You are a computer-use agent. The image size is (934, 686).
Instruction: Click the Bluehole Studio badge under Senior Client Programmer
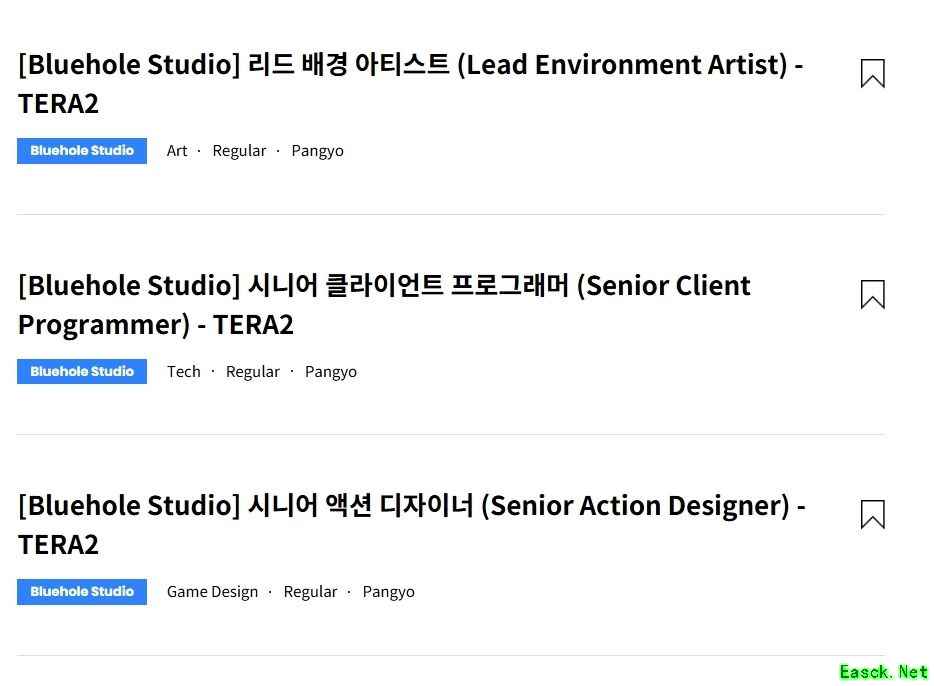click(x=82, y=371)
